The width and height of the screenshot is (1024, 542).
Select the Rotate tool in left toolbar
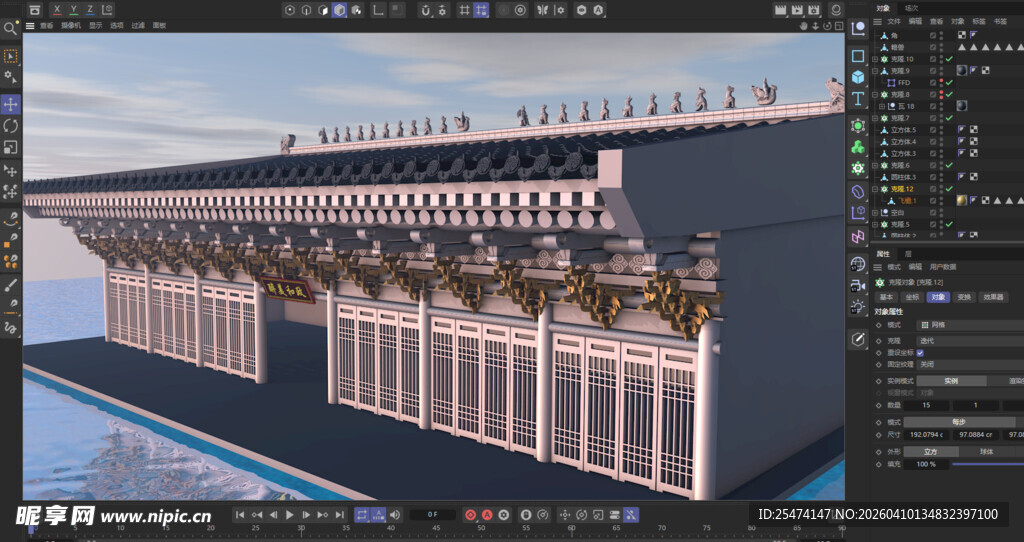point(11,125)
